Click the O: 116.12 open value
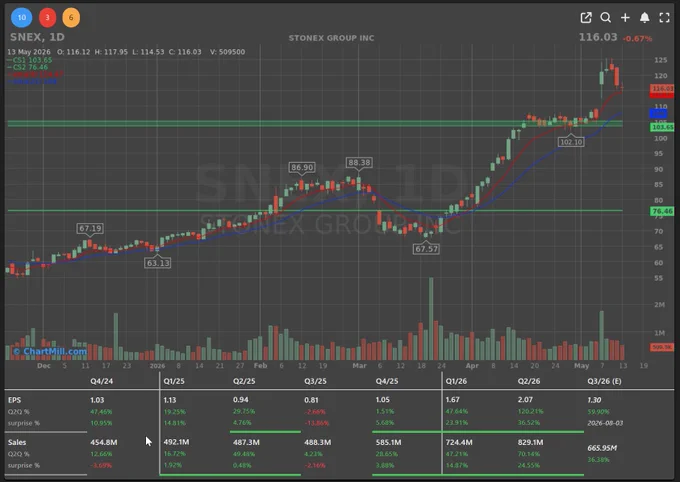Viewport: 680px width, 482px height. [x=74, y=52]
